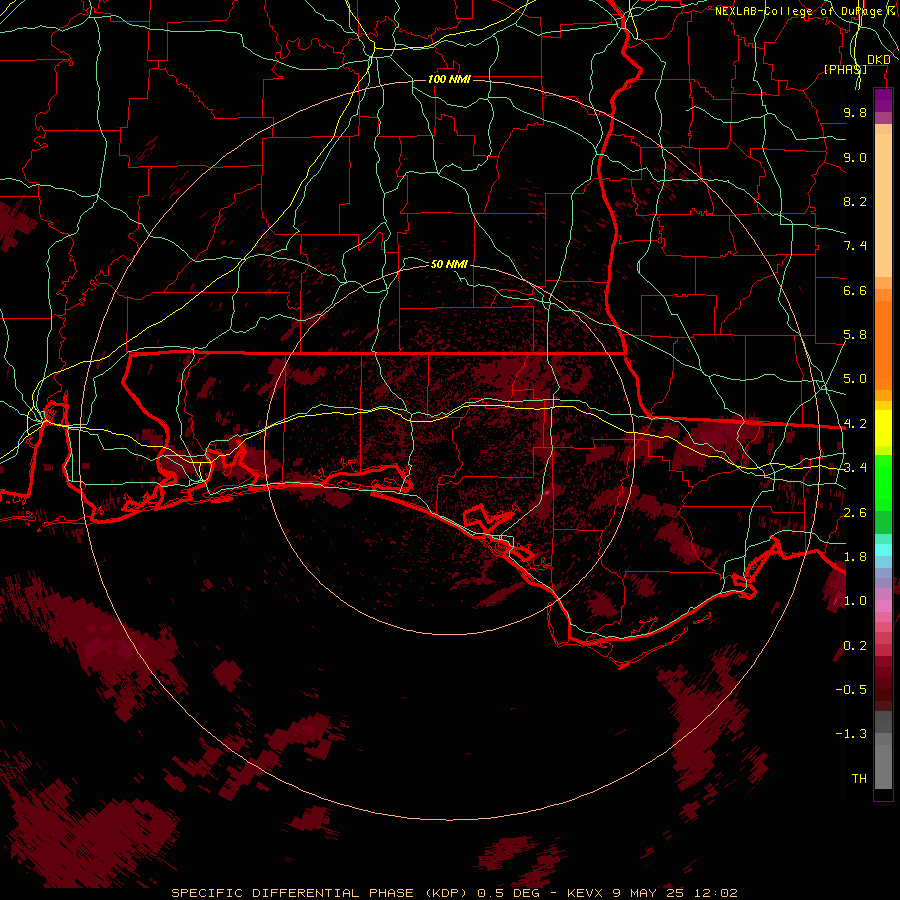Click the 3.4 legend value

(855, 468)
